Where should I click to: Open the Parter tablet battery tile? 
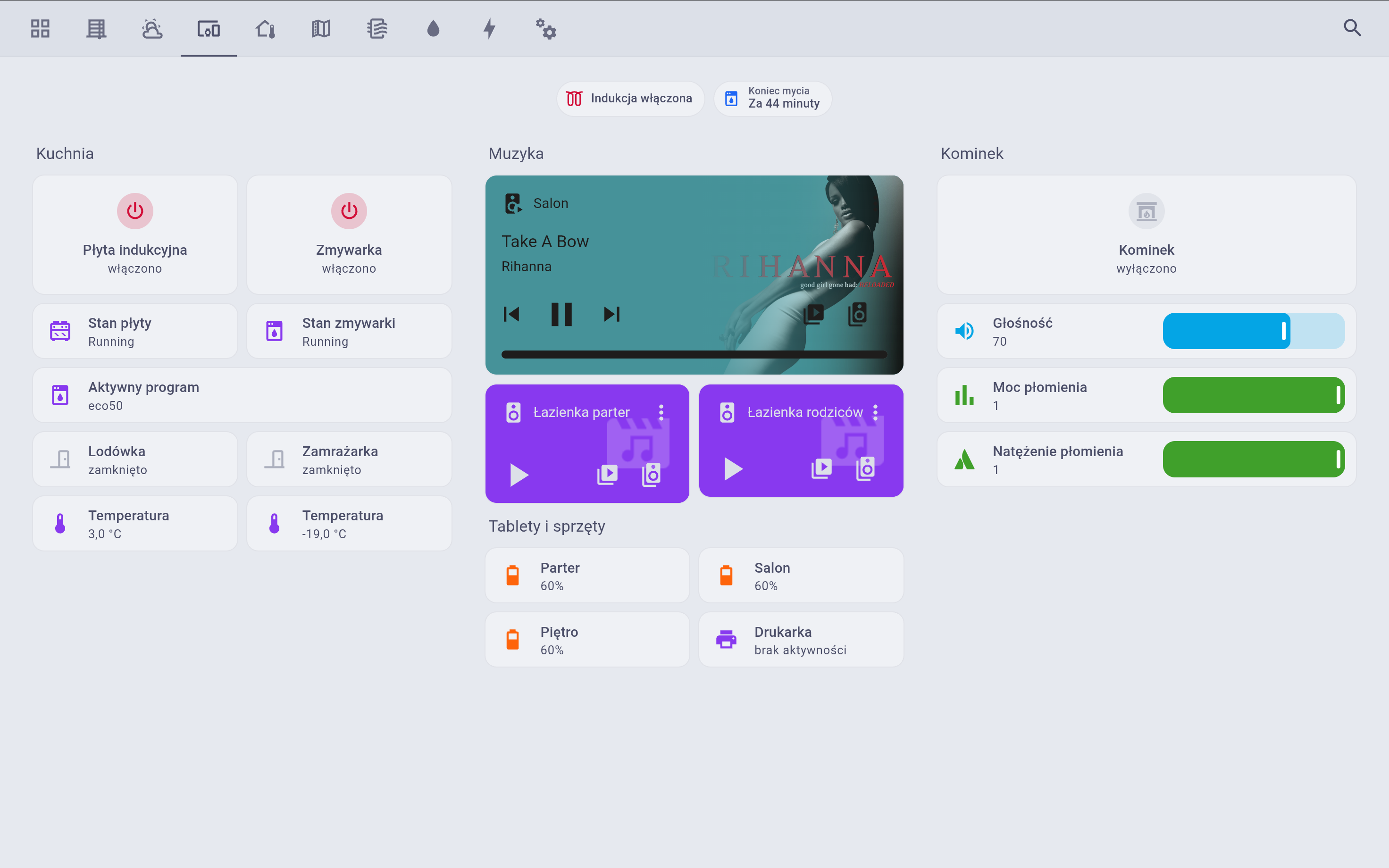587,576
